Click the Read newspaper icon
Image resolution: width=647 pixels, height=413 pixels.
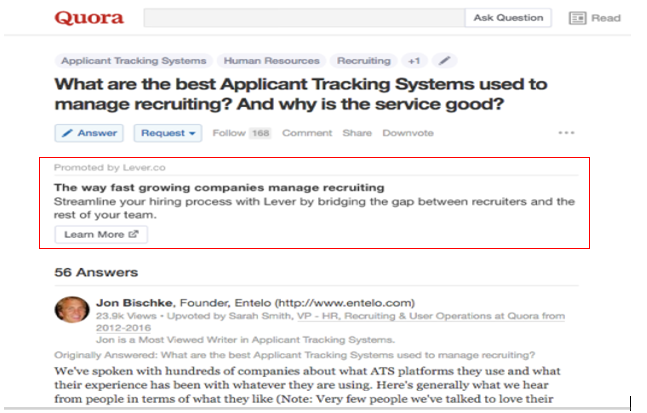click(x=577, y=18)
